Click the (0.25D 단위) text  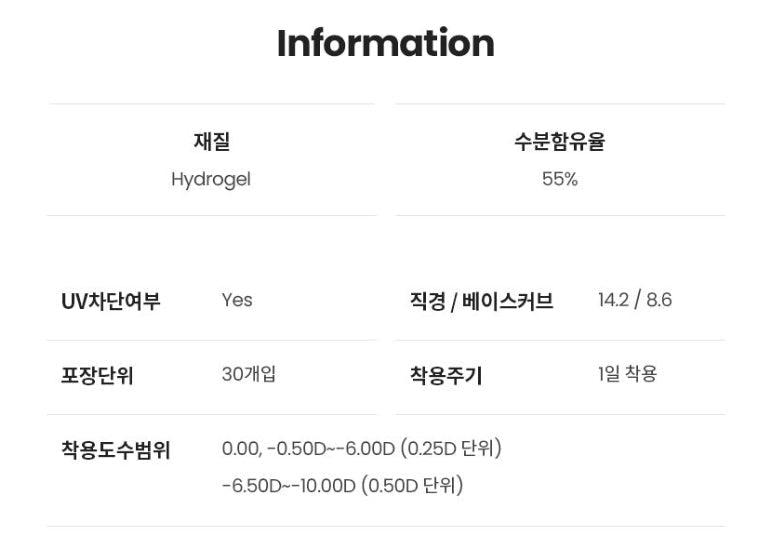click(451, 449)
